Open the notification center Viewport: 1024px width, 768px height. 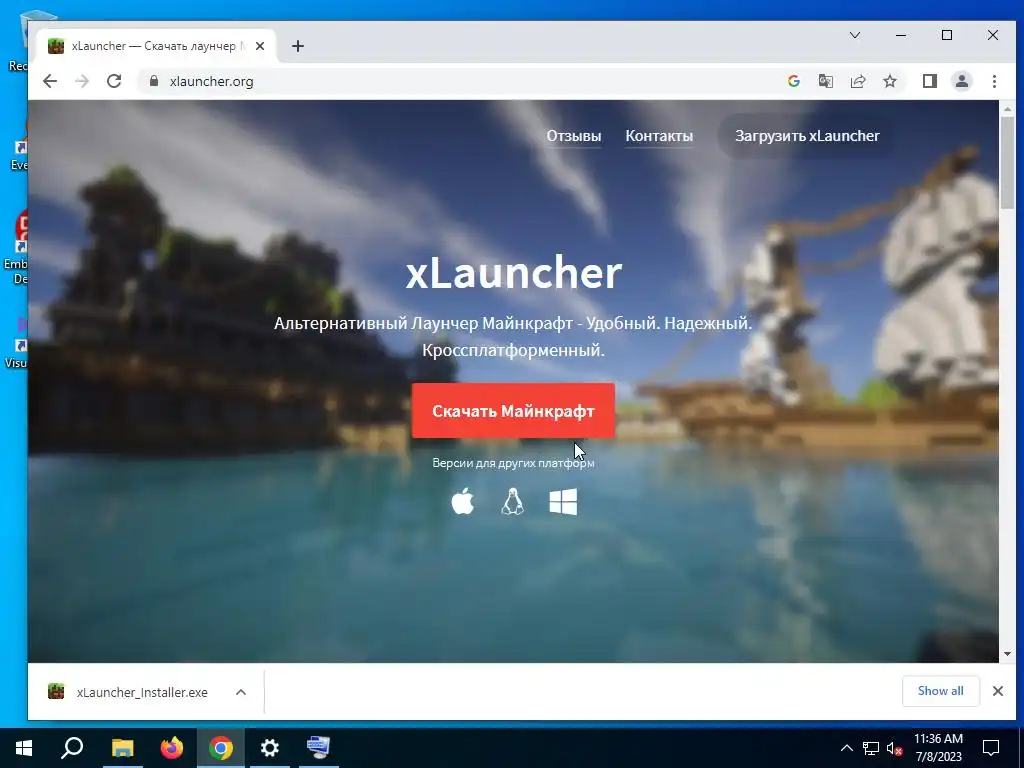pos(991,748)
